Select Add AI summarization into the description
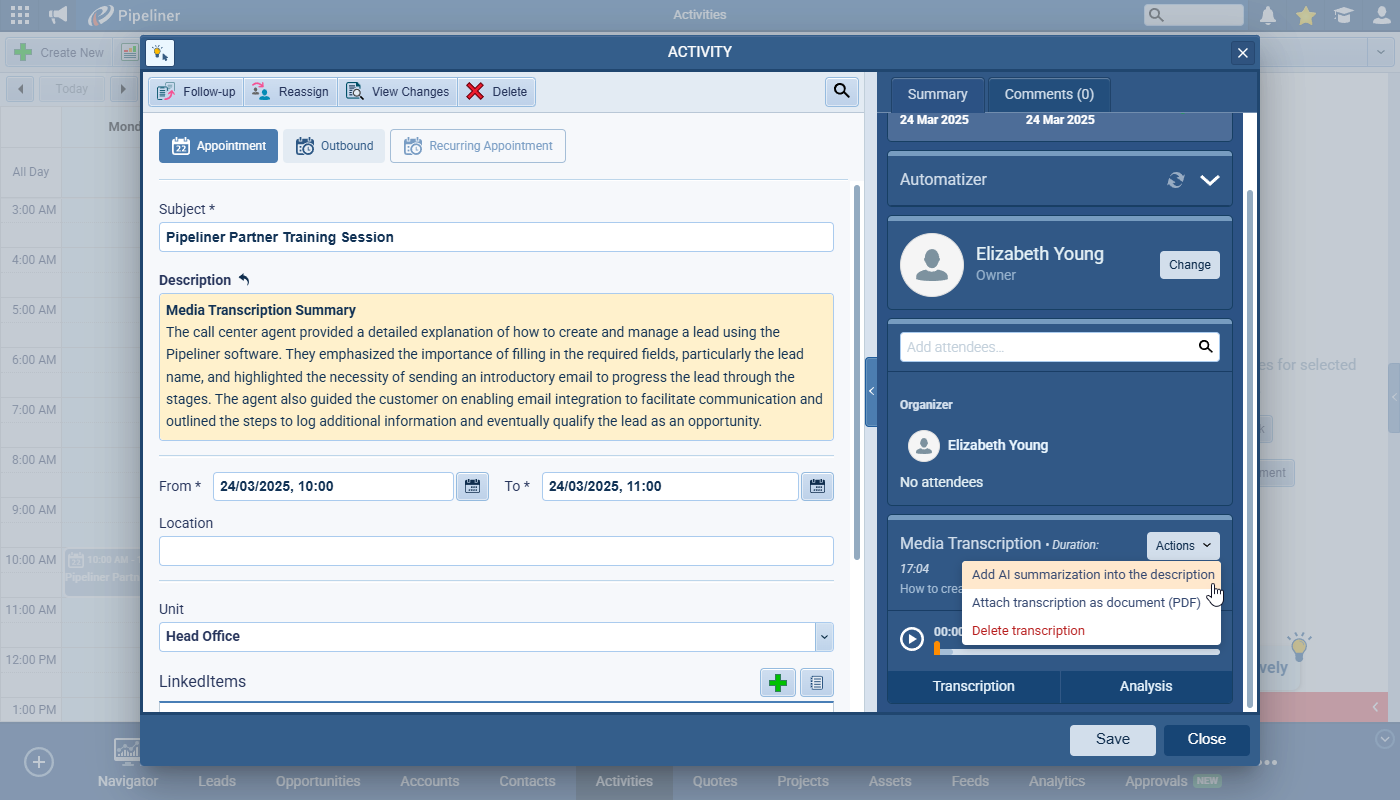1400x800 pixels. 1092,575
